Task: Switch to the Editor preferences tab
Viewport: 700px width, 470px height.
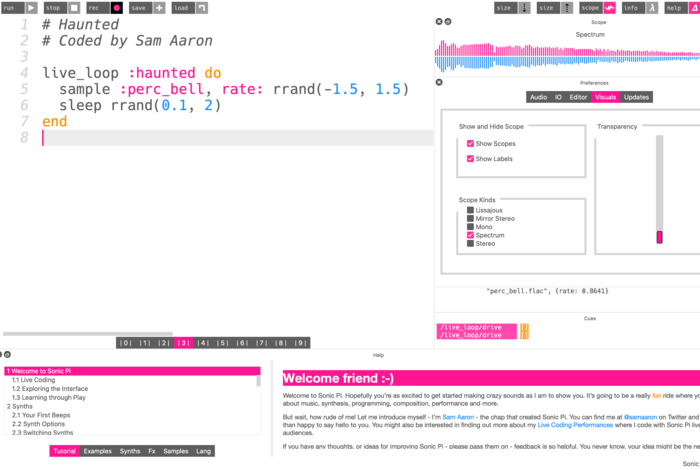Action: pyautogui.click(x=578, y=97)
